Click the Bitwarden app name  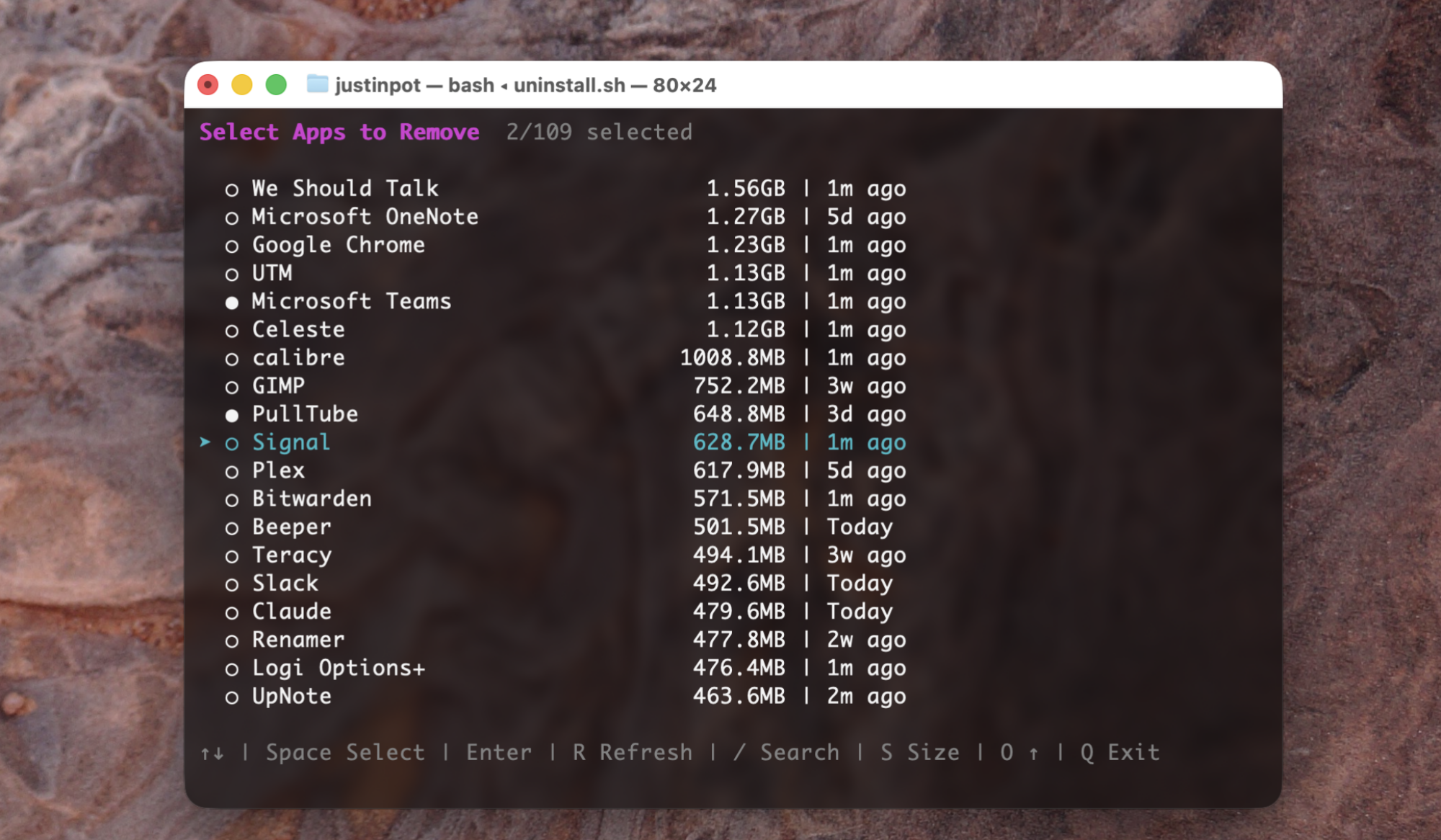click(x=312, y=499)
